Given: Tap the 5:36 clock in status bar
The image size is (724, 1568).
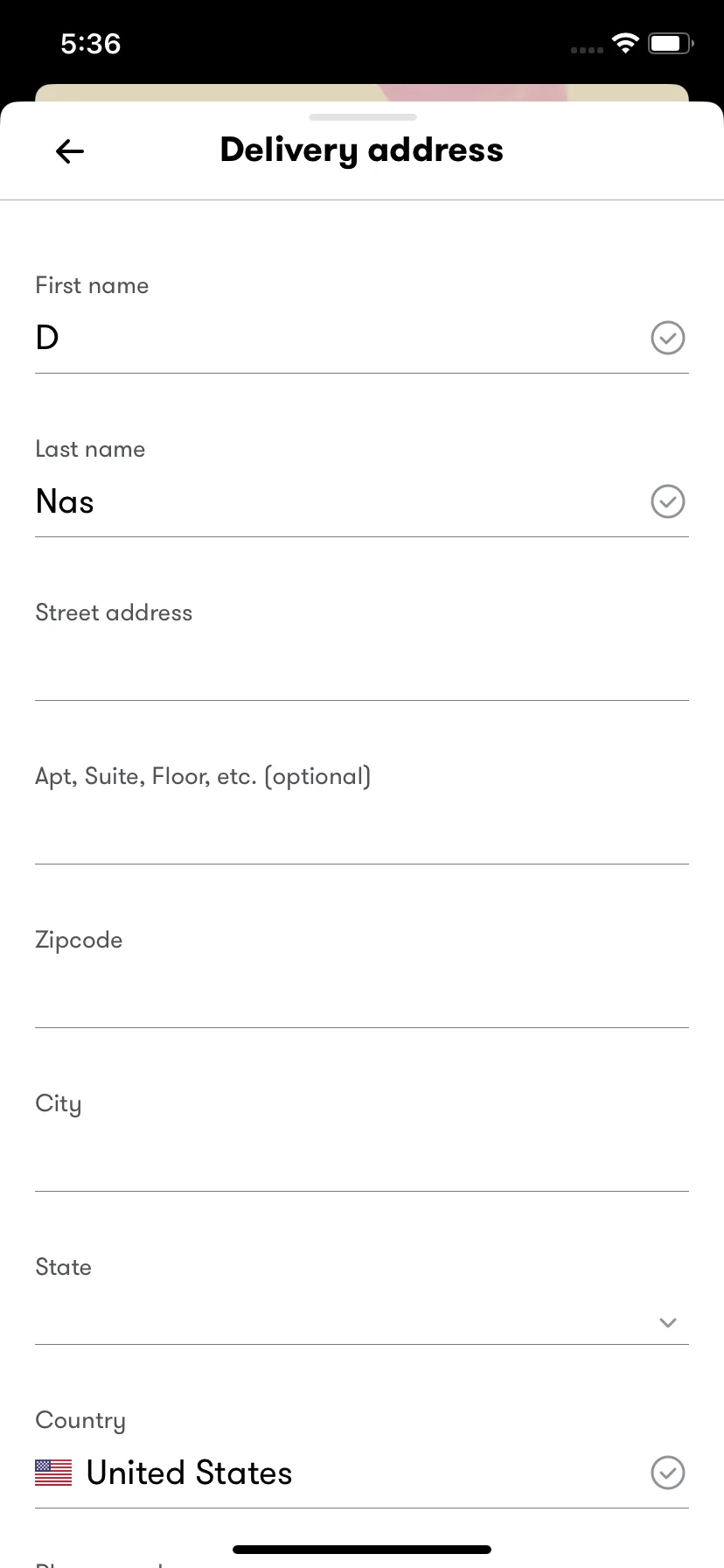Looking at the screenshot, I should coord(91,44).
